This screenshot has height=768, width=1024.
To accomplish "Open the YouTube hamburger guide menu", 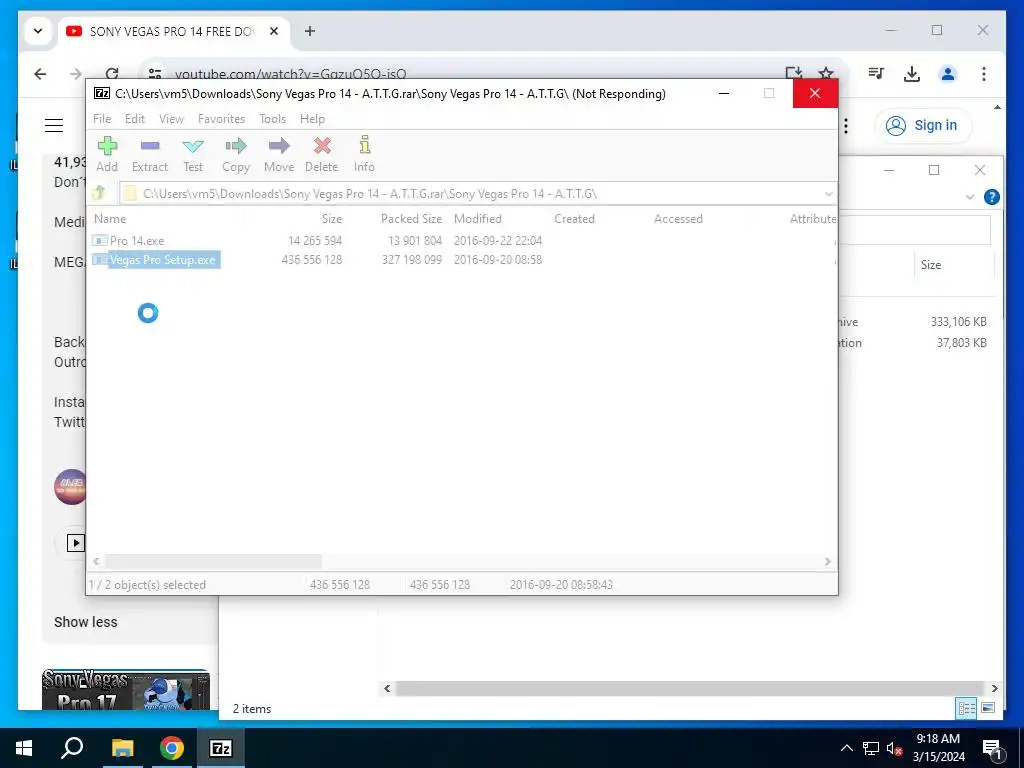I will (54, 125).
